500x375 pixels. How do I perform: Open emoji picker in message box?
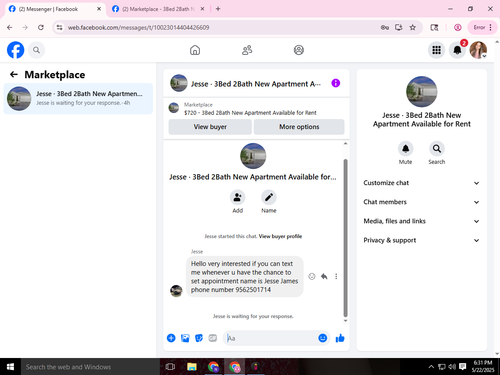pyautogui.click(x=322, y=338)
